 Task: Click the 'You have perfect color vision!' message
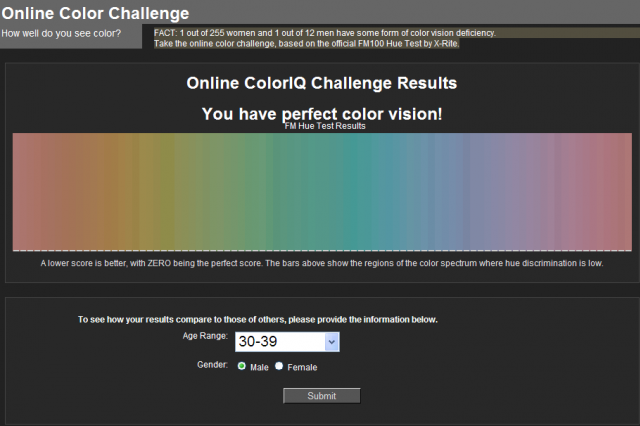pos(322,114)
